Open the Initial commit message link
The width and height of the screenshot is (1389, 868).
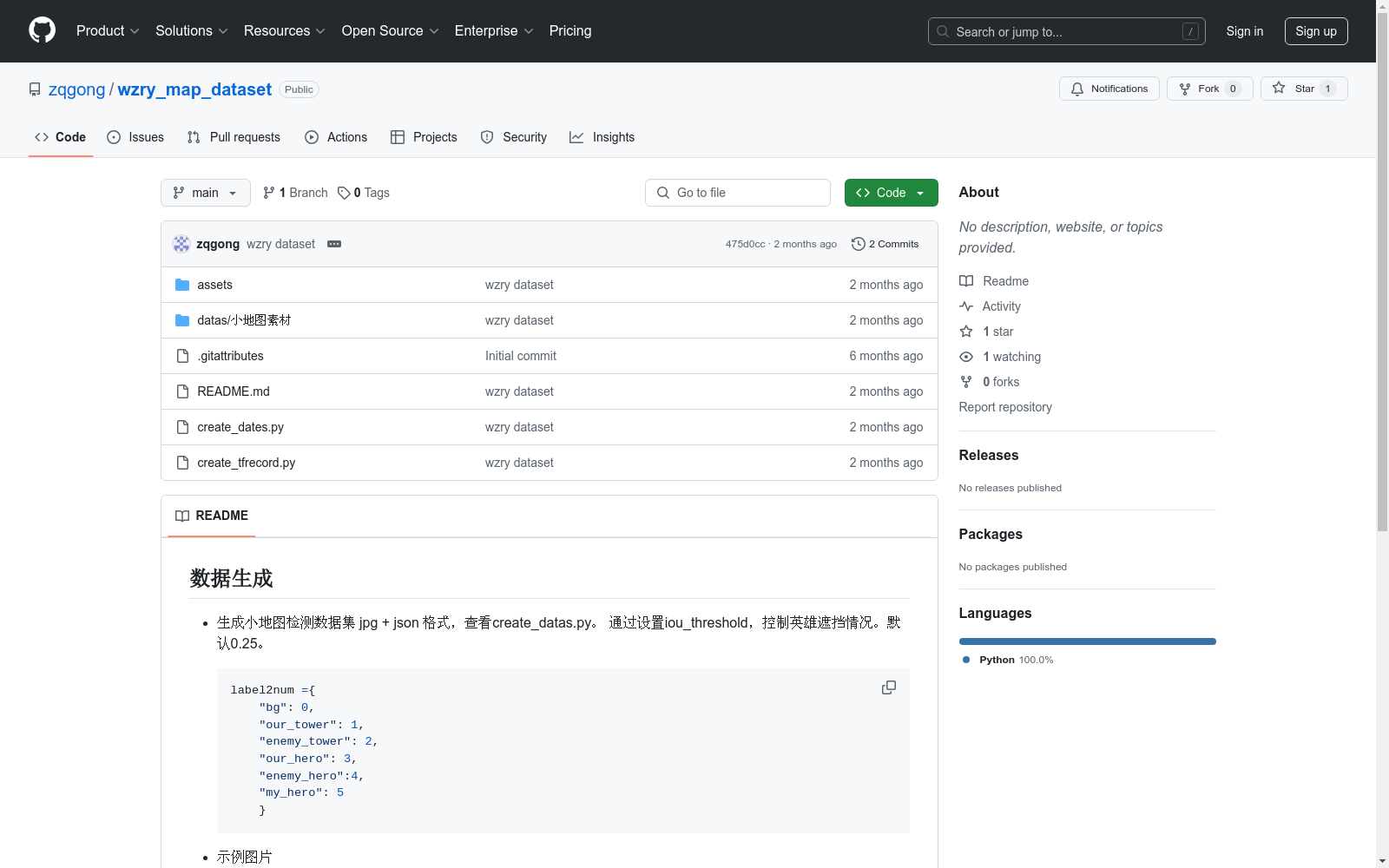521,356
